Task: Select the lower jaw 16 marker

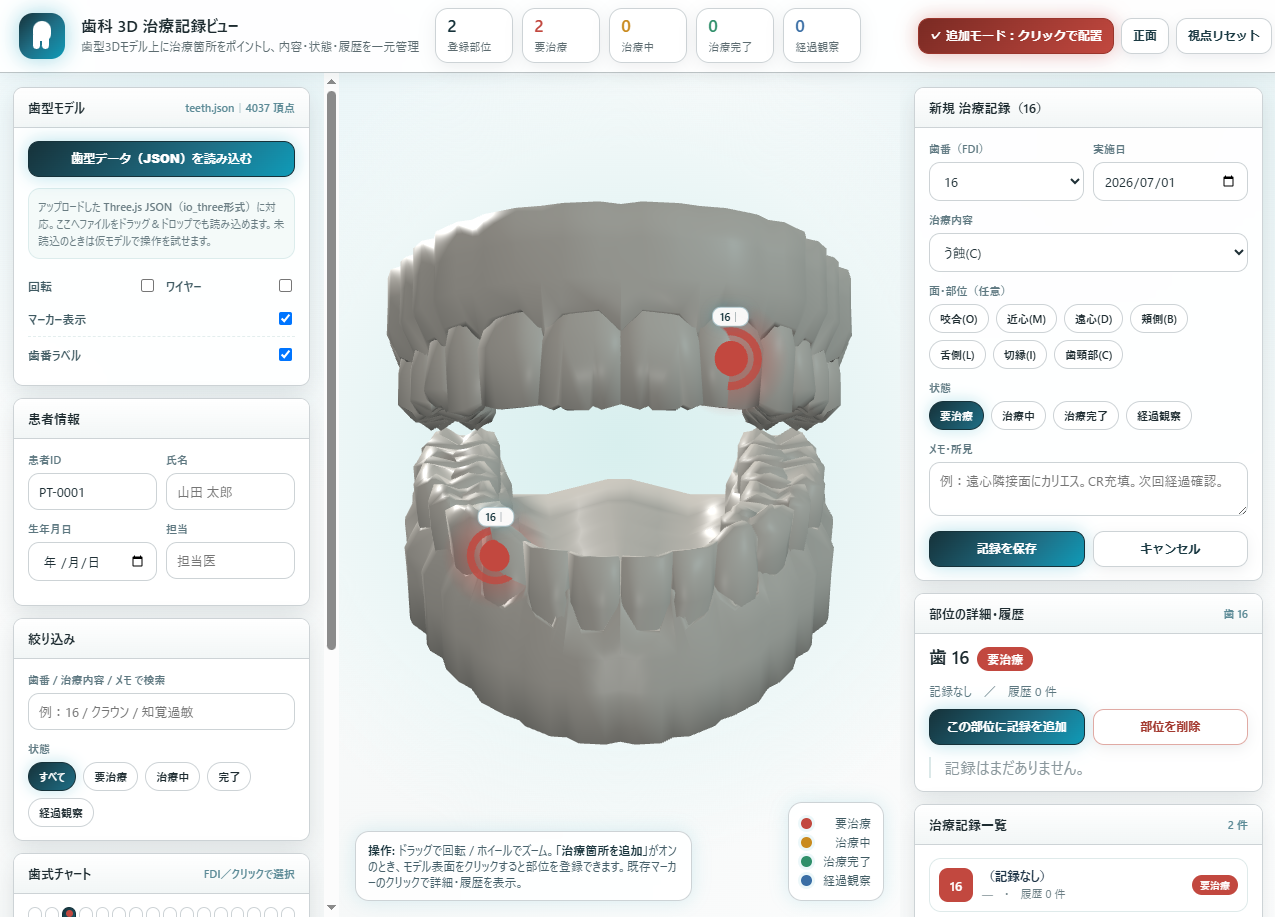Action: click(x=493, y=555)
